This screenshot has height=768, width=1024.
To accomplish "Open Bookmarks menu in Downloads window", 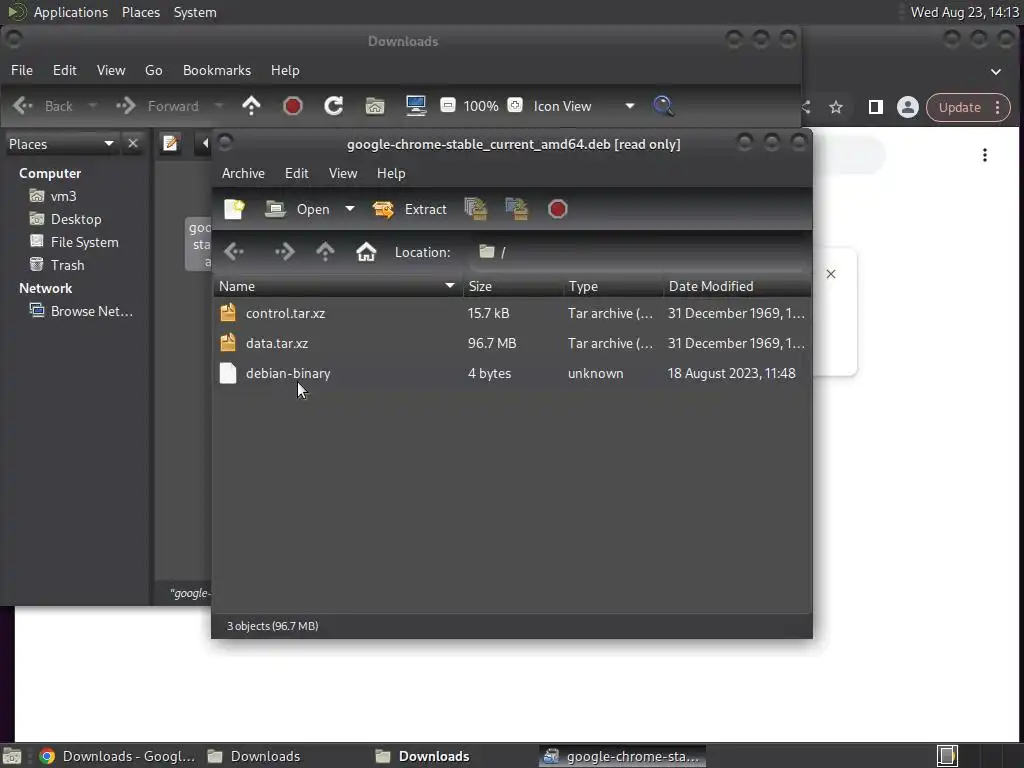I will [x=217, y=70].
